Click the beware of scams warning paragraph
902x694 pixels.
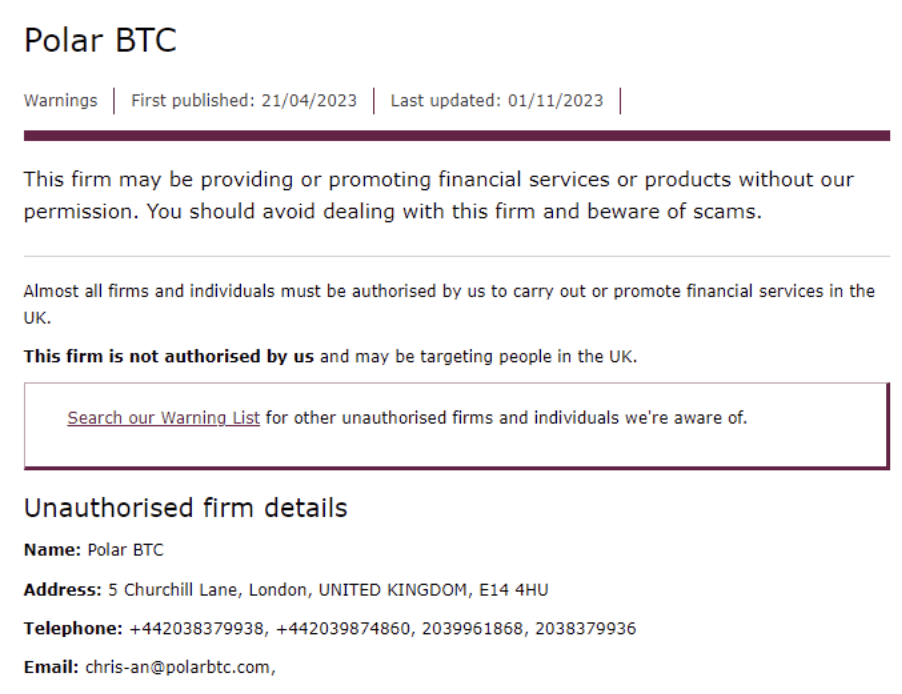(438, 196)
